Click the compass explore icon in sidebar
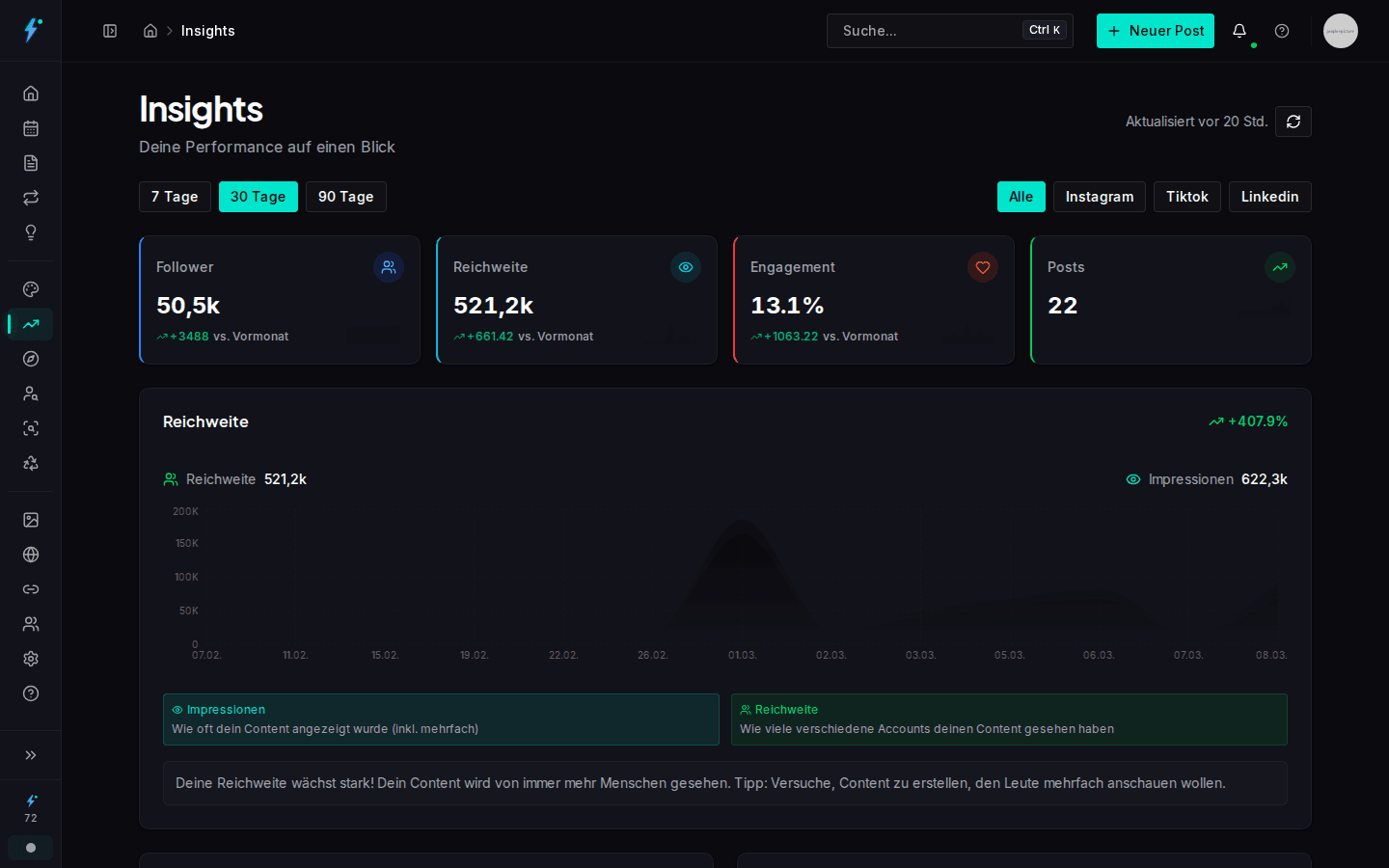This screenshot has height=868, width=1389. click(30, 359)
